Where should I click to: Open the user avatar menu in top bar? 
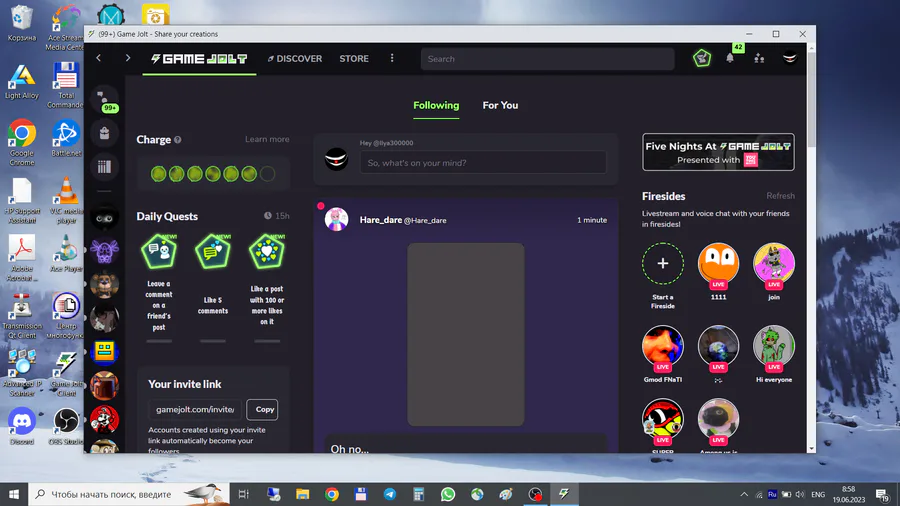790,58
